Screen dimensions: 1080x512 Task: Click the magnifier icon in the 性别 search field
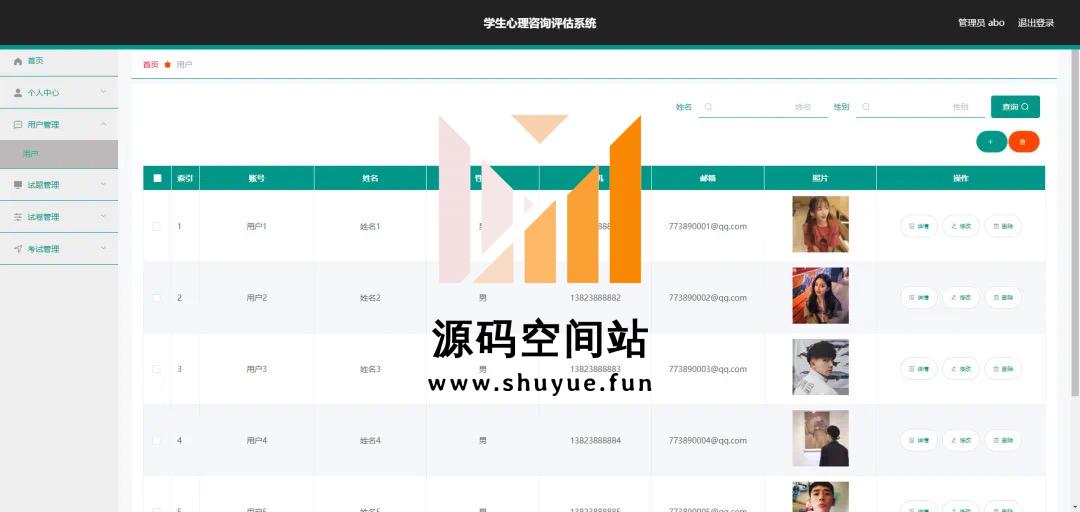[x=866, y=107]
